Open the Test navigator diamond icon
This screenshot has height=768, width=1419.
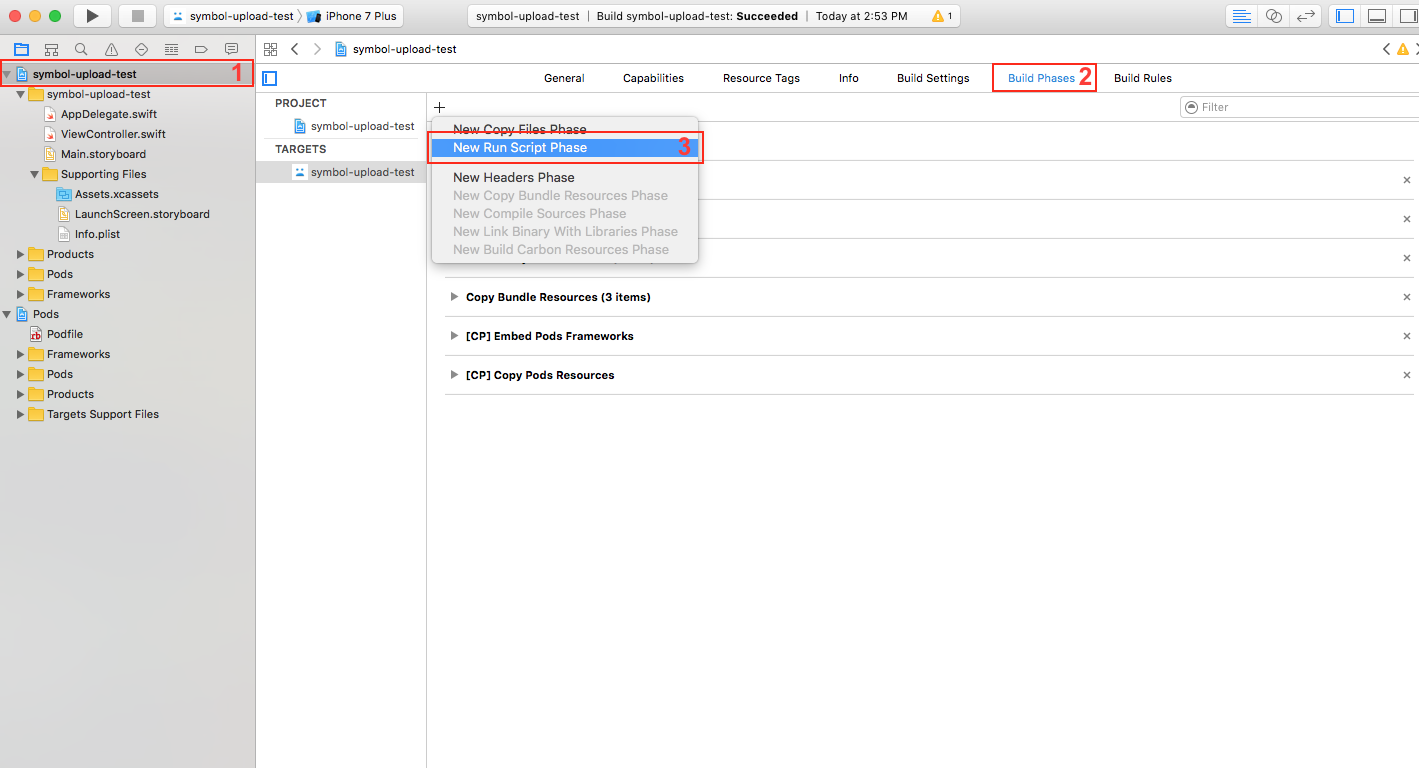tap(141, 49)
